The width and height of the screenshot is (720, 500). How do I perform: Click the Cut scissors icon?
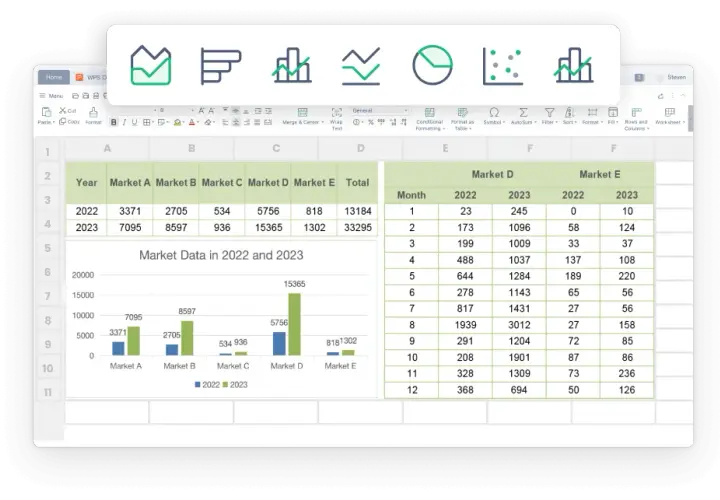point(62,110)
